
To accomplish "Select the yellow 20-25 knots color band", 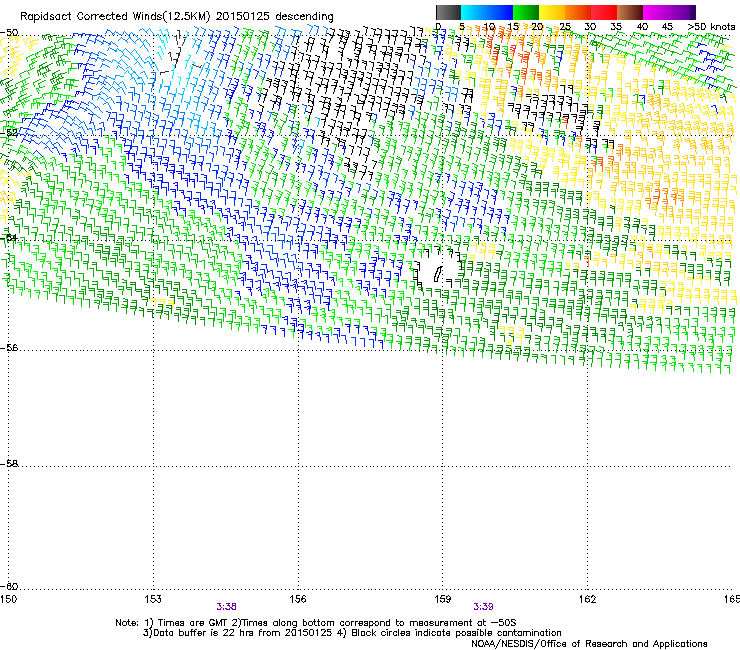I will pos(552,12).
